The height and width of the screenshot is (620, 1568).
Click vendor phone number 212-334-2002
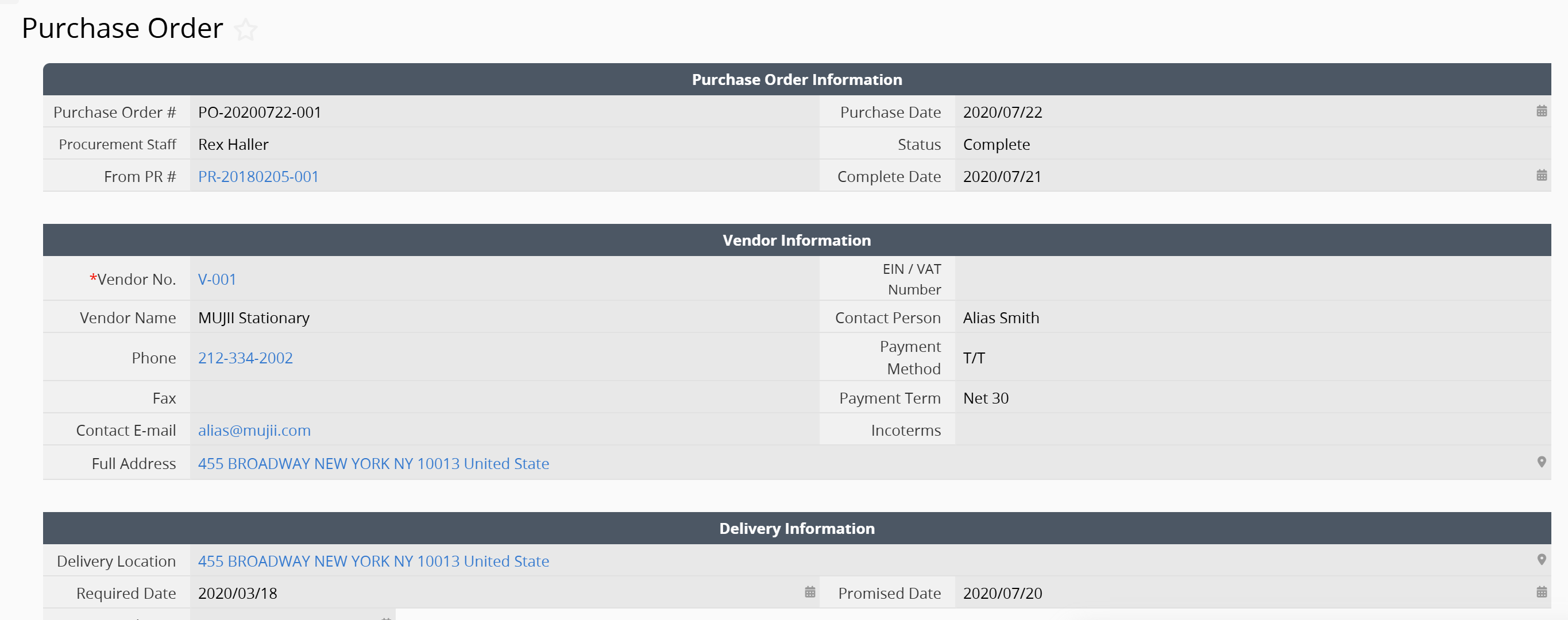point(245,358)
